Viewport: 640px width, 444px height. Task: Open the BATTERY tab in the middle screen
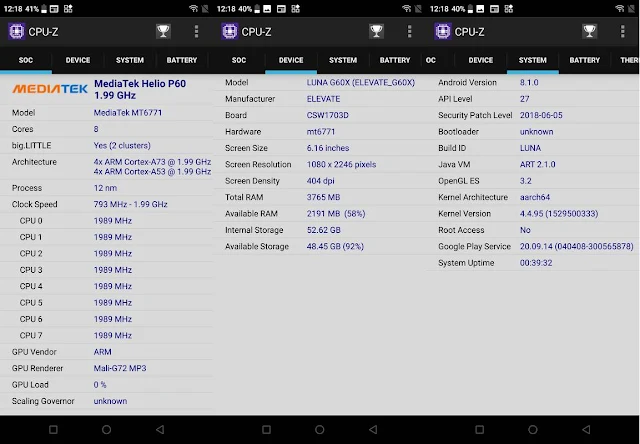(395, 60)
